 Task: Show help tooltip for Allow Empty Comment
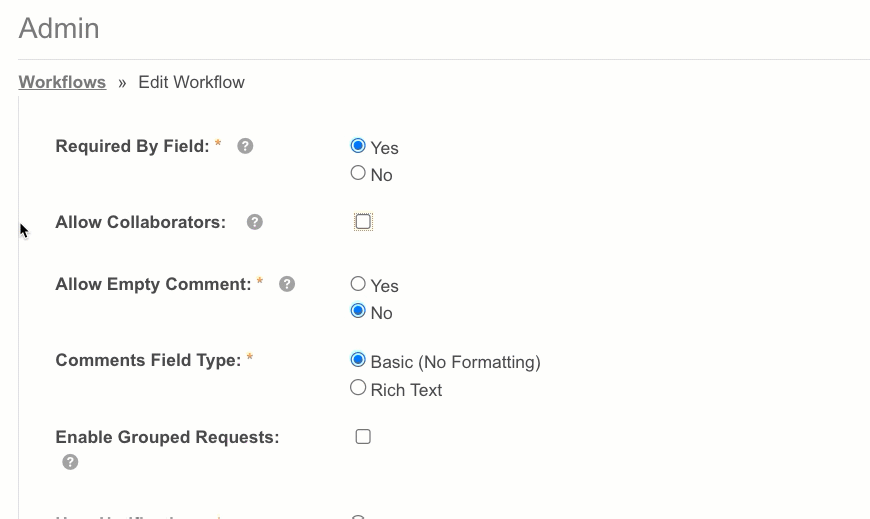click(287, 284)
